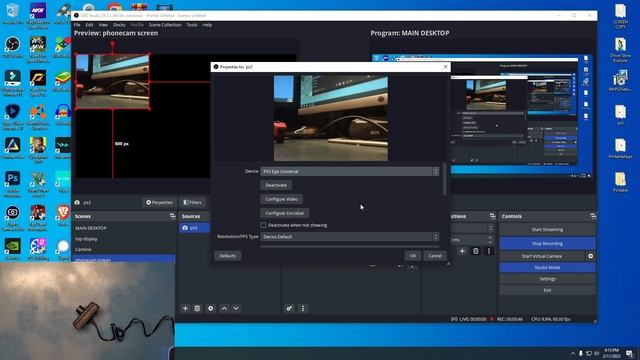This screenshot has width=640, height=360.
Task: Open the volume icon in system tray
Action: [596, 353]
